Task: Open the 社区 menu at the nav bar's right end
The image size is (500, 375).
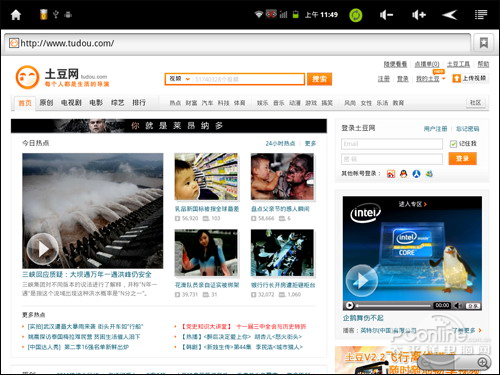Action: click(x=476, y=103)
